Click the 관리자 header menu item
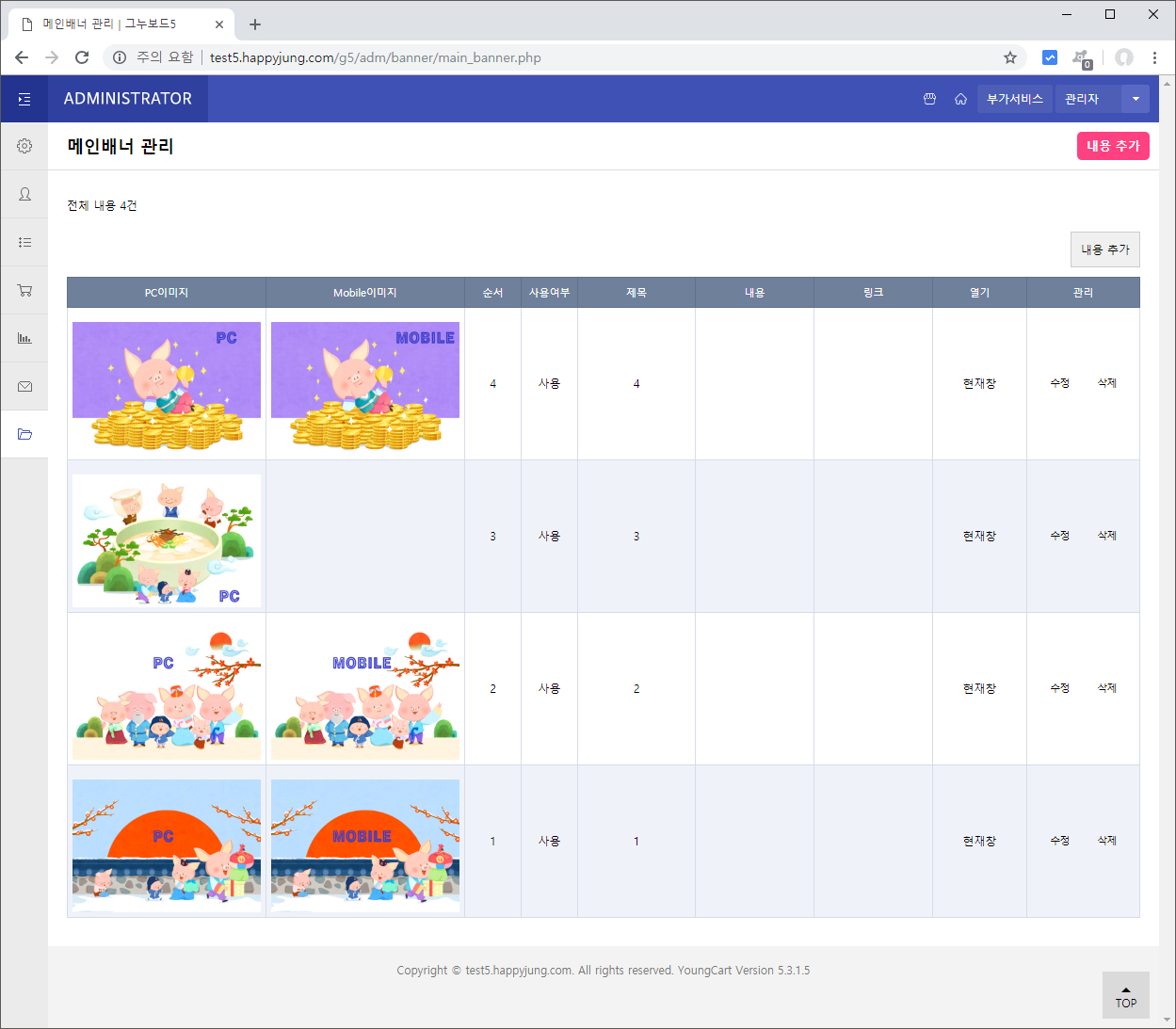Screen dimensions: 1176x1029 click(1082, 99)
